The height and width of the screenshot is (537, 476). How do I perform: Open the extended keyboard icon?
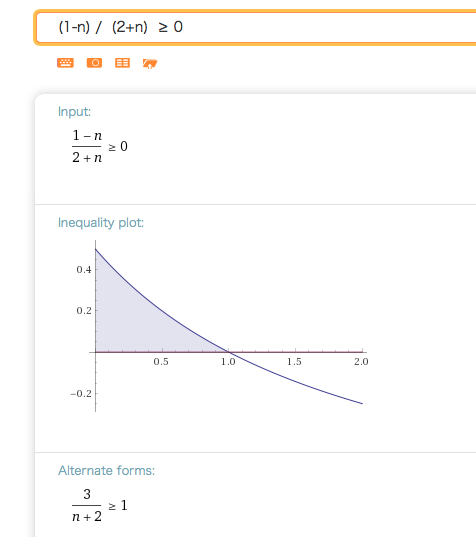(65, 63)
